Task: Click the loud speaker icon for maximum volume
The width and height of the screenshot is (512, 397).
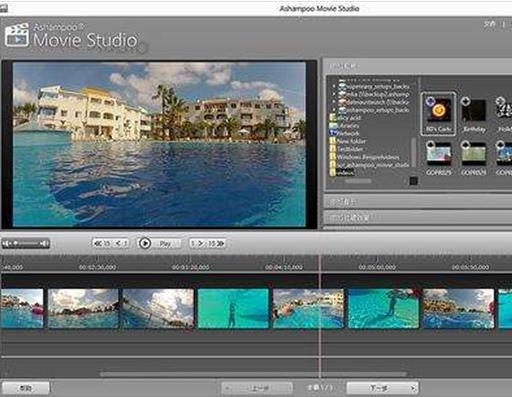Action: pyautogui.click(x=44, y=244)
